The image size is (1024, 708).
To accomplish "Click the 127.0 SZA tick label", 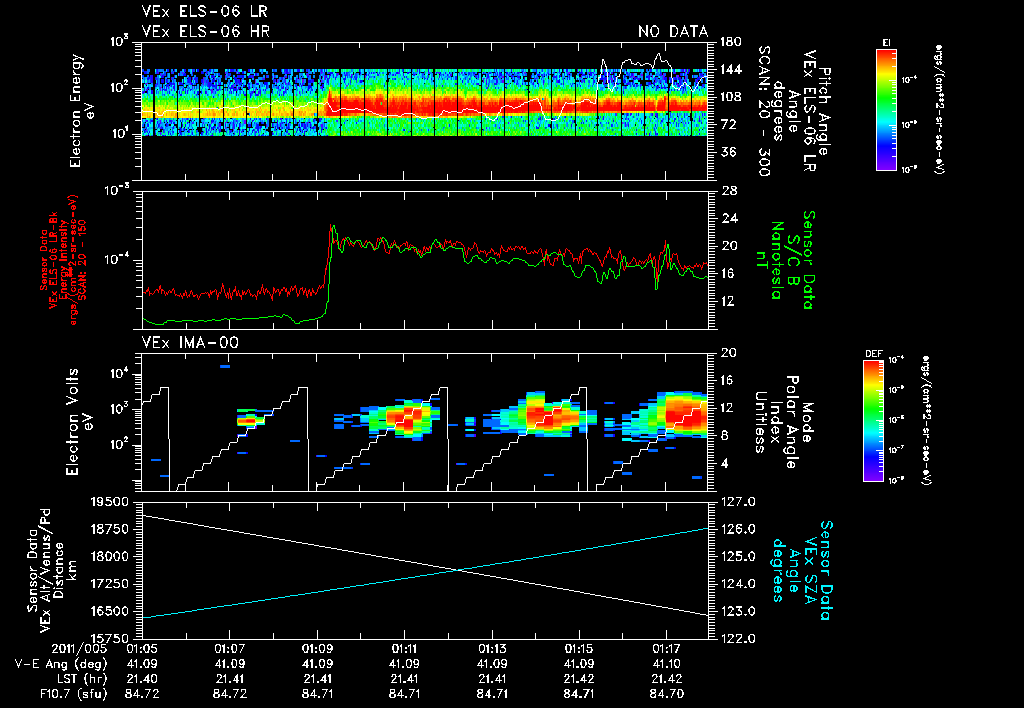I will pos(738,502).
